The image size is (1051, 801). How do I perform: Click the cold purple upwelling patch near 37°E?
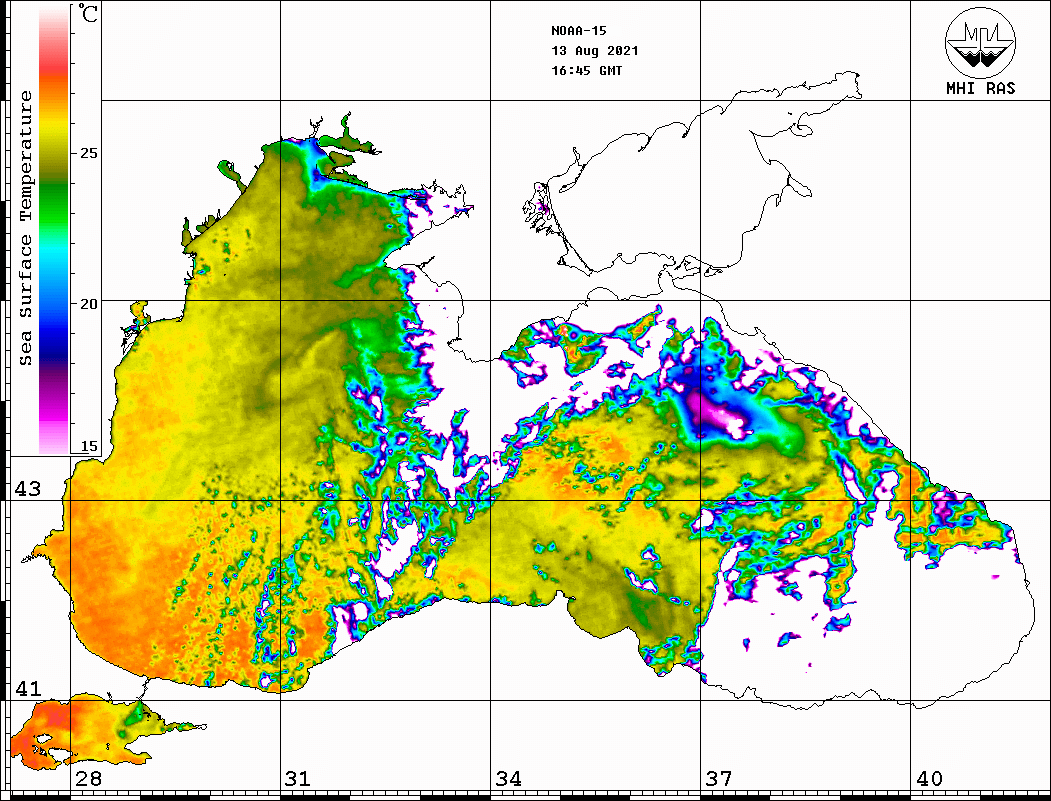(719, 416)
